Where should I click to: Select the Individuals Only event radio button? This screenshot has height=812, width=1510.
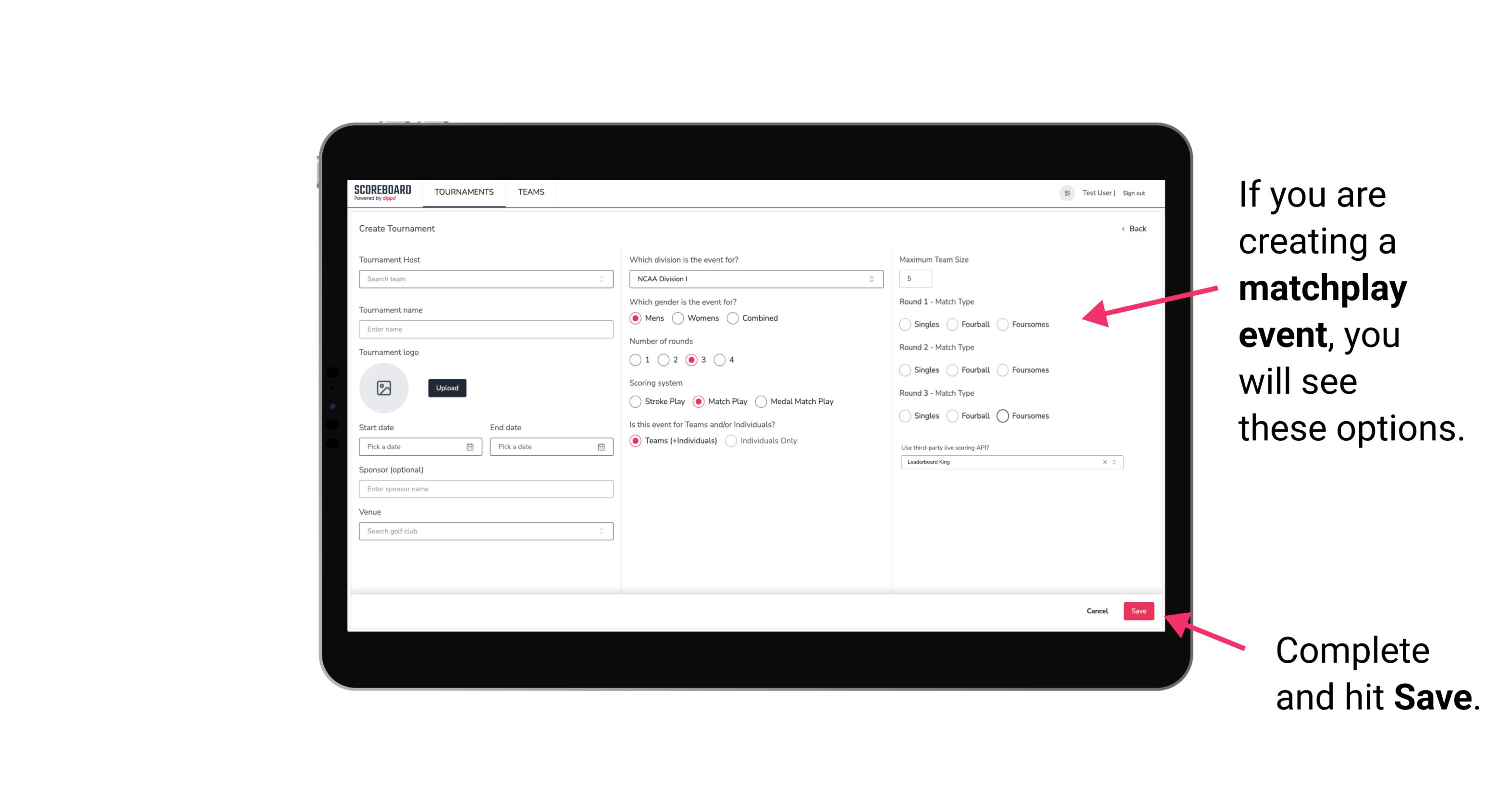click(732, 441)
